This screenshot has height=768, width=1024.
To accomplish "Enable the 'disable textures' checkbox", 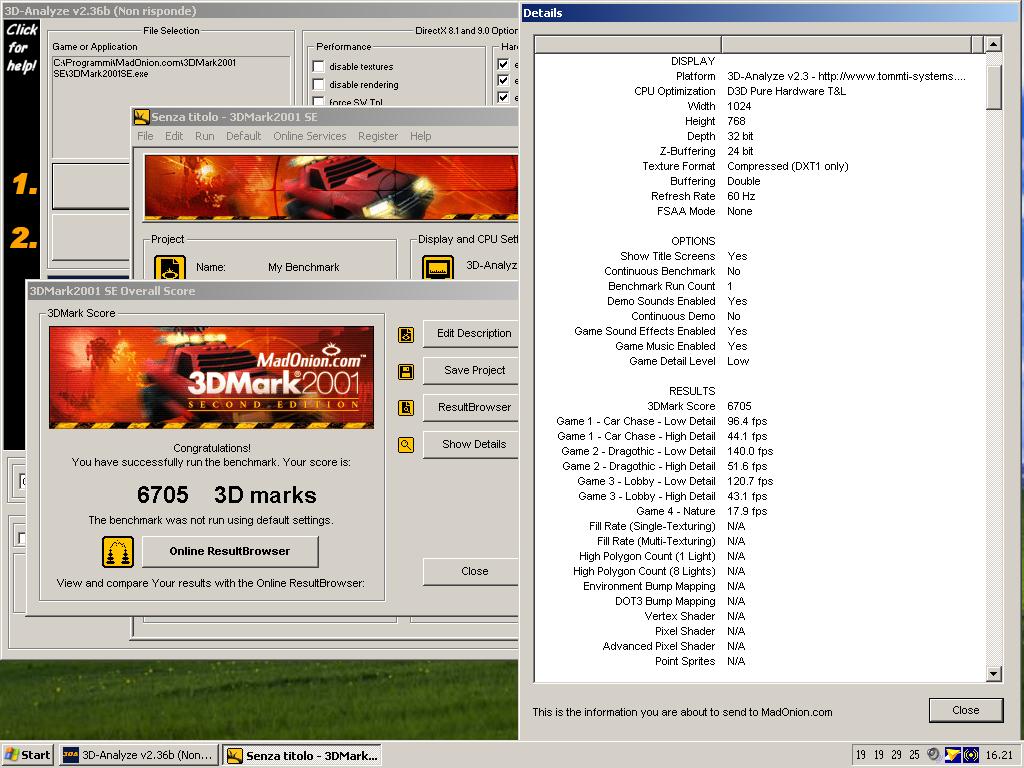I will click(x=319, y=67).
